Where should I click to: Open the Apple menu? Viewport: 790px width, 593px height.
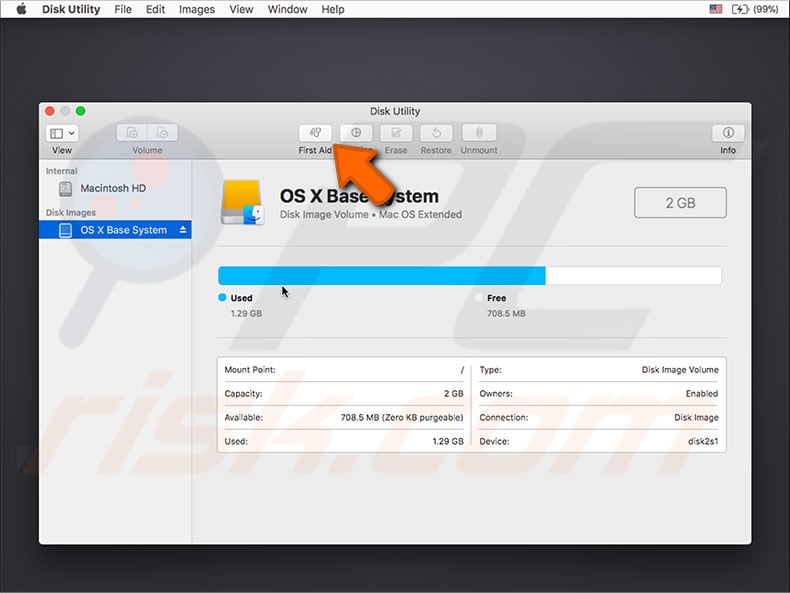(21, 9)
